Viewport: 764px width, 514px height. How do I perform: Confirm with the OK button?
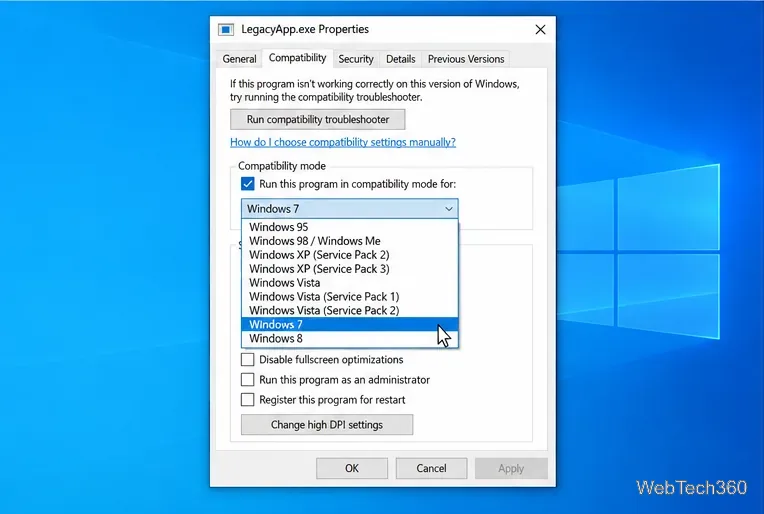352,468
